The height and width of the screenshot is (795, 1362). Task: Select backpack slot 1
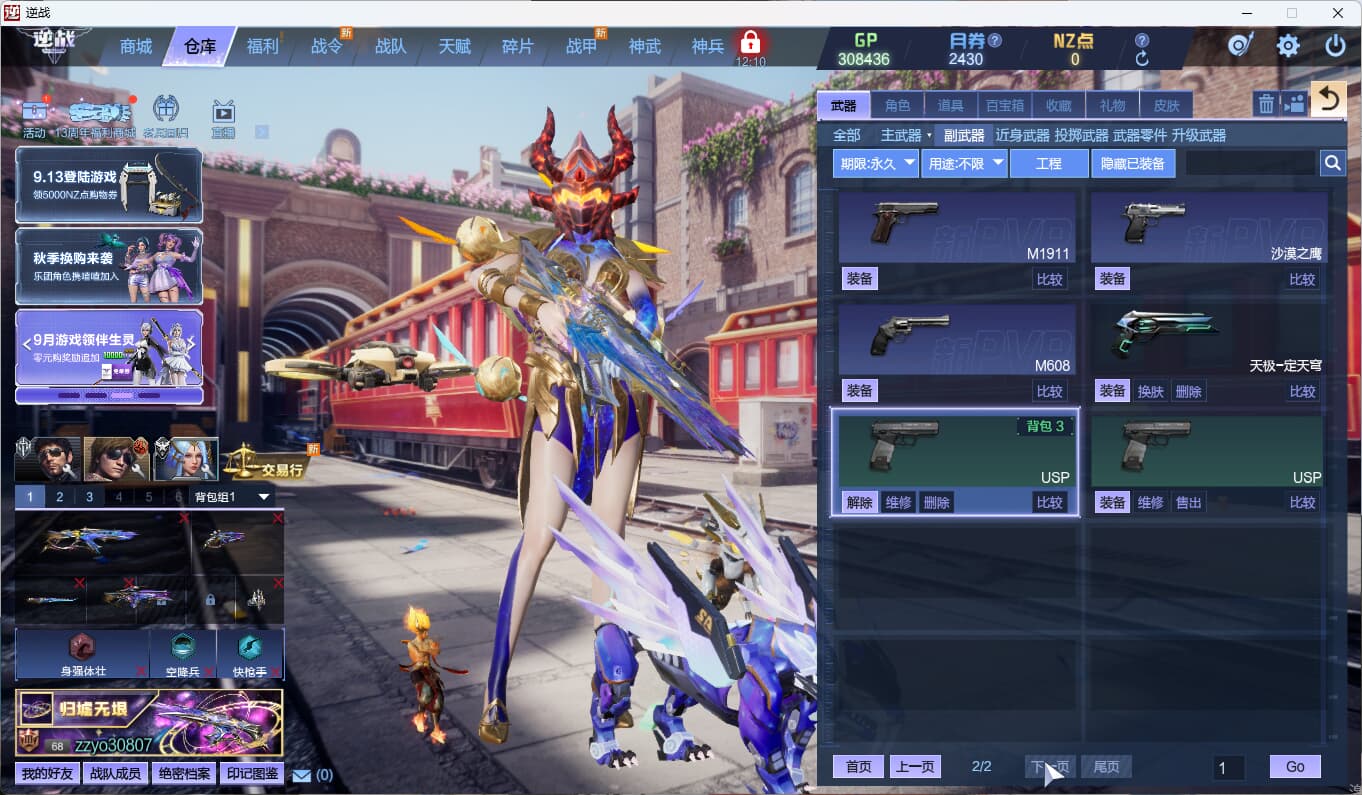tap(30, 497)
